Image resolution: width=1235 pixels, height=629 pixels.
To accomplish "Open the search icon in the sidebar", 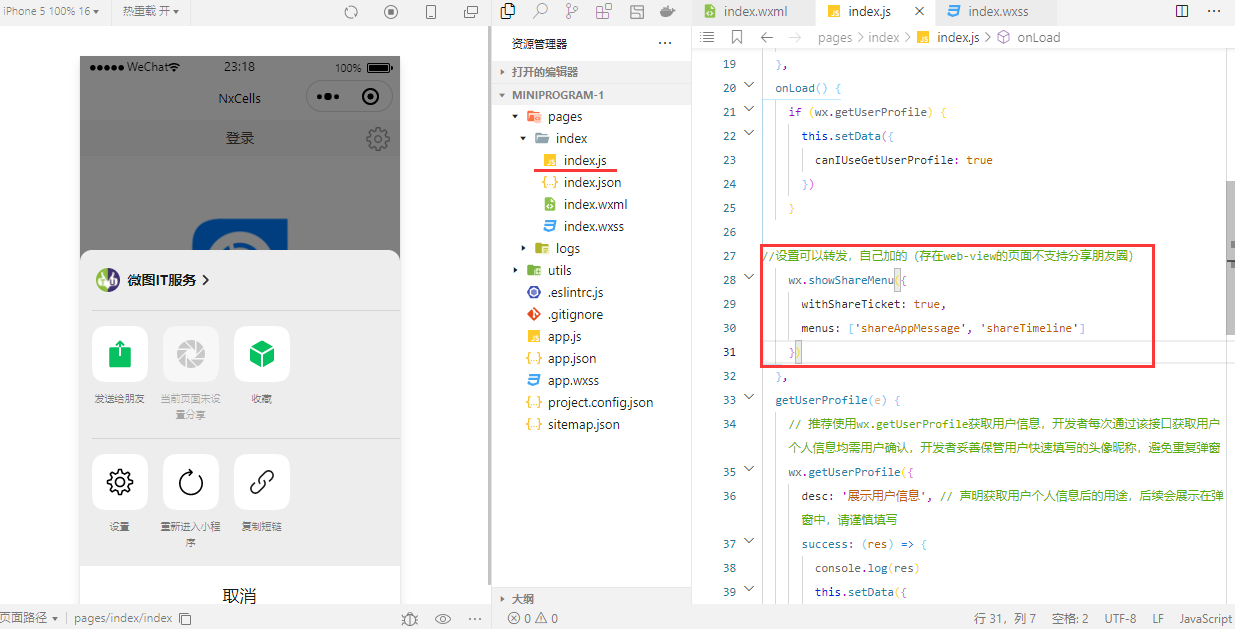I will pyautogui.click(x=540, y=12).
